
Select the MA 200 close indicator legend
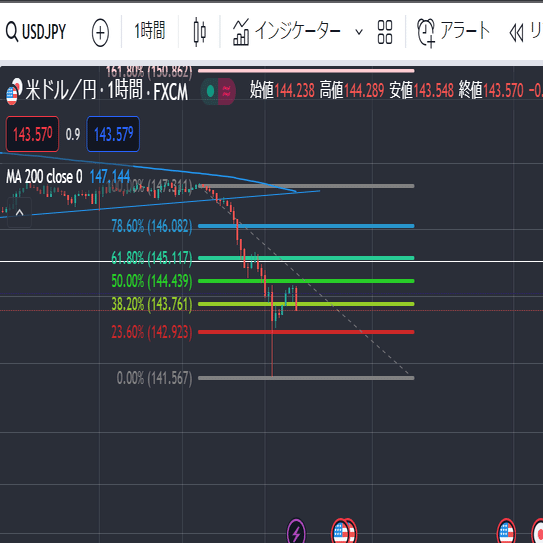click(44, 177)
